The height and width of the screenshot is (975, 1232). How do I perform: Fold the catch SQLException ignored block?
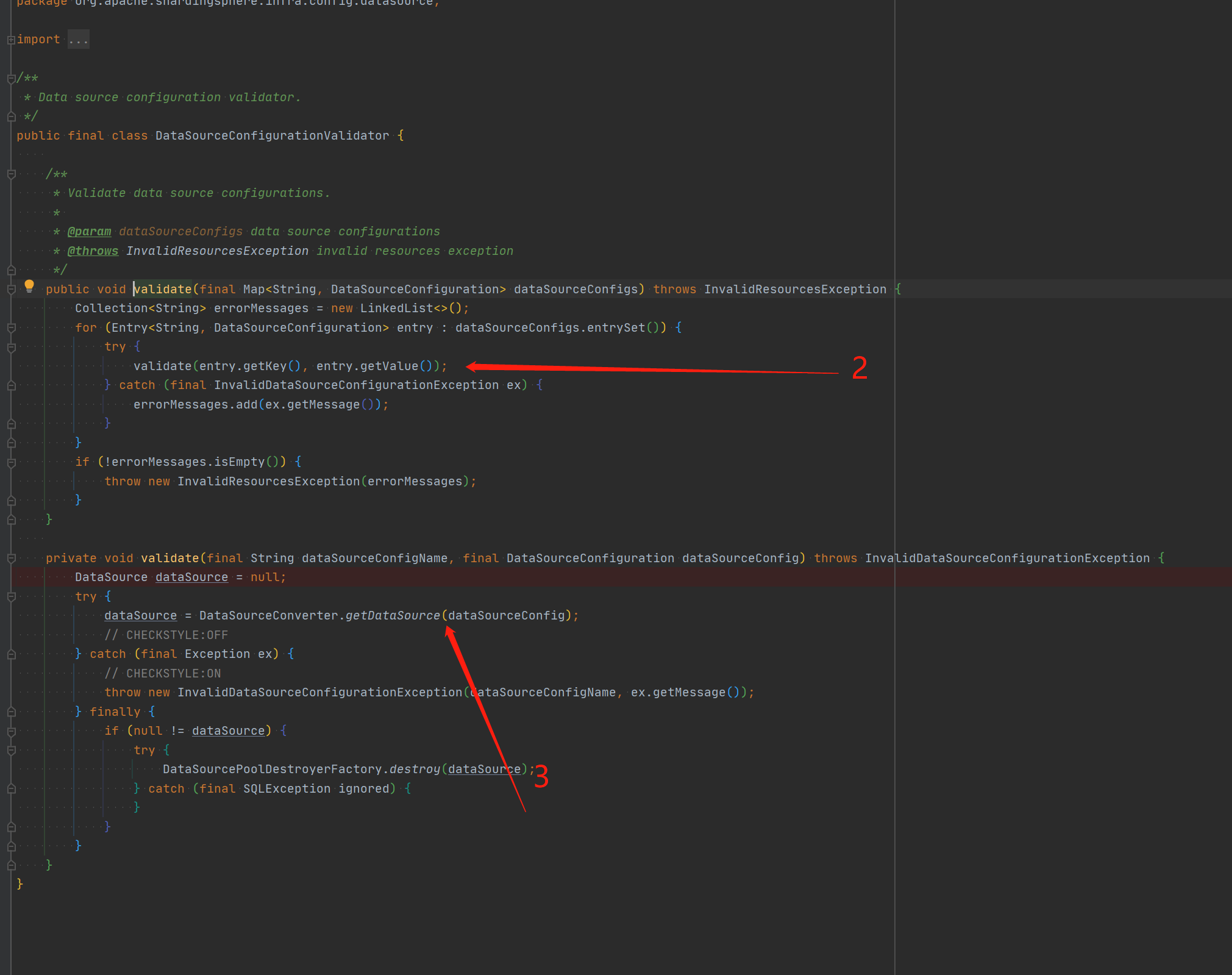pyautogui.click(x=11, y=789)
